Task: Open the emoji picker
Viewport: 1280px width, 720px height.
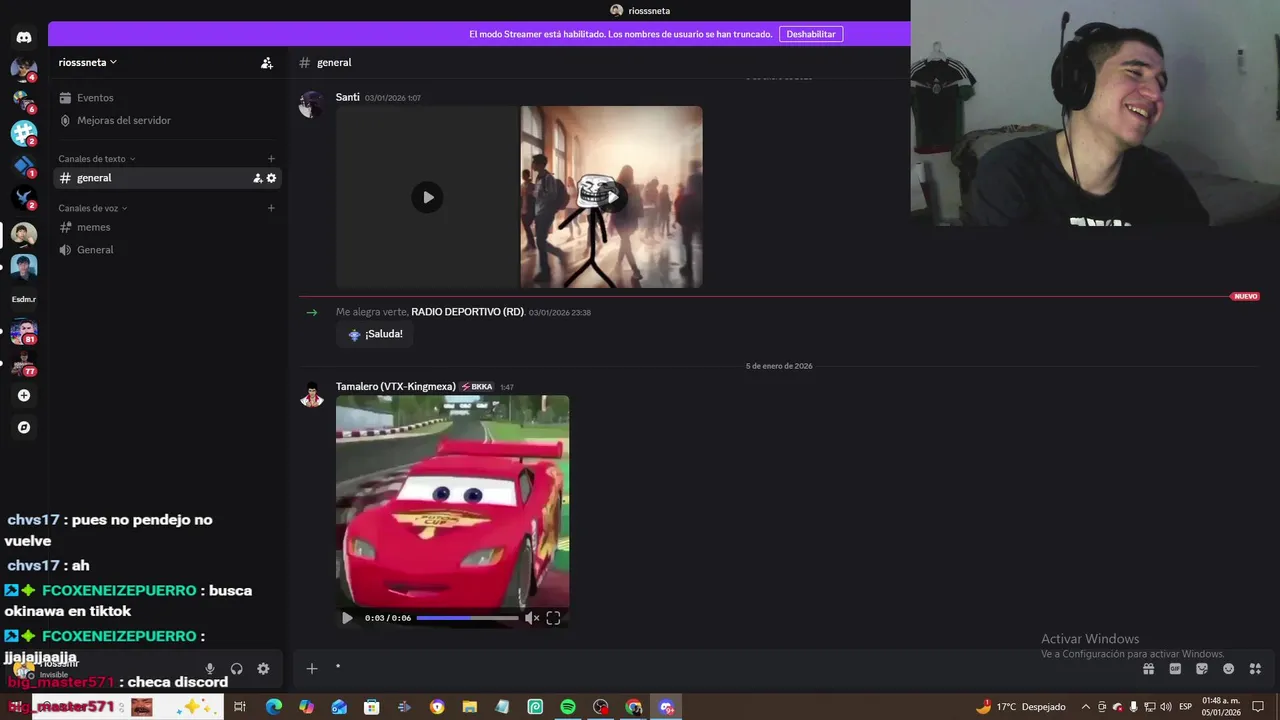Action: (1228, 669)
